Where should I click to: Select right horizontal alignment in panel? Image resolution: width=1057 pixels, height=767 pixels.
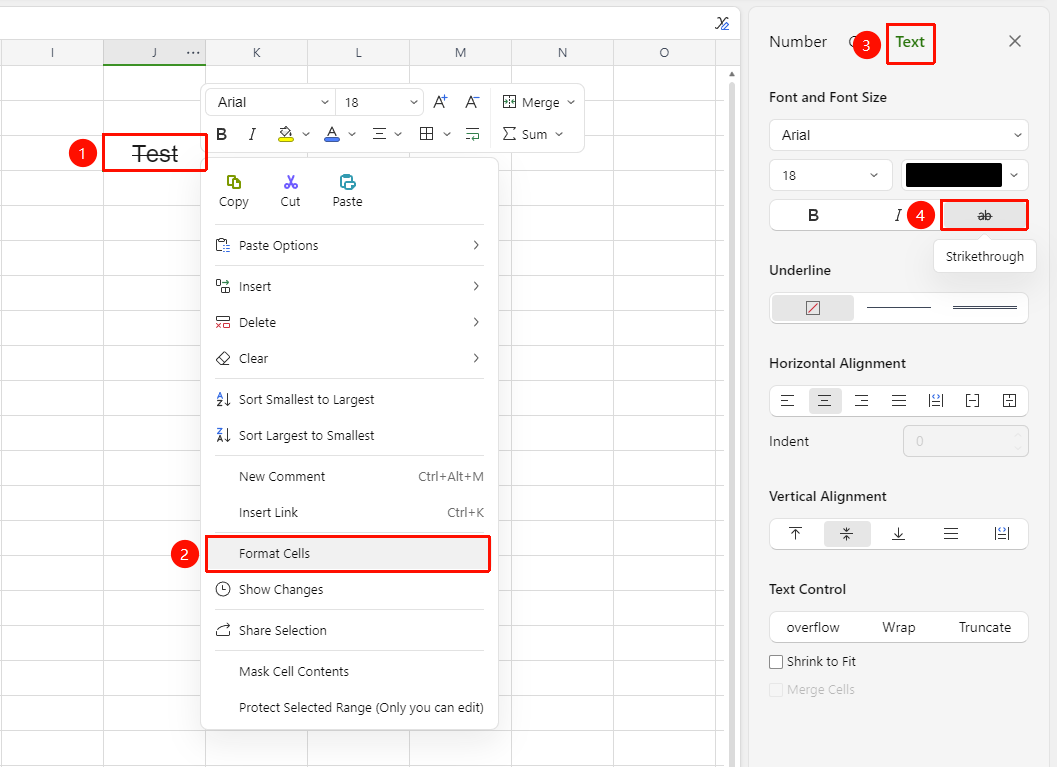coord(862,401)
